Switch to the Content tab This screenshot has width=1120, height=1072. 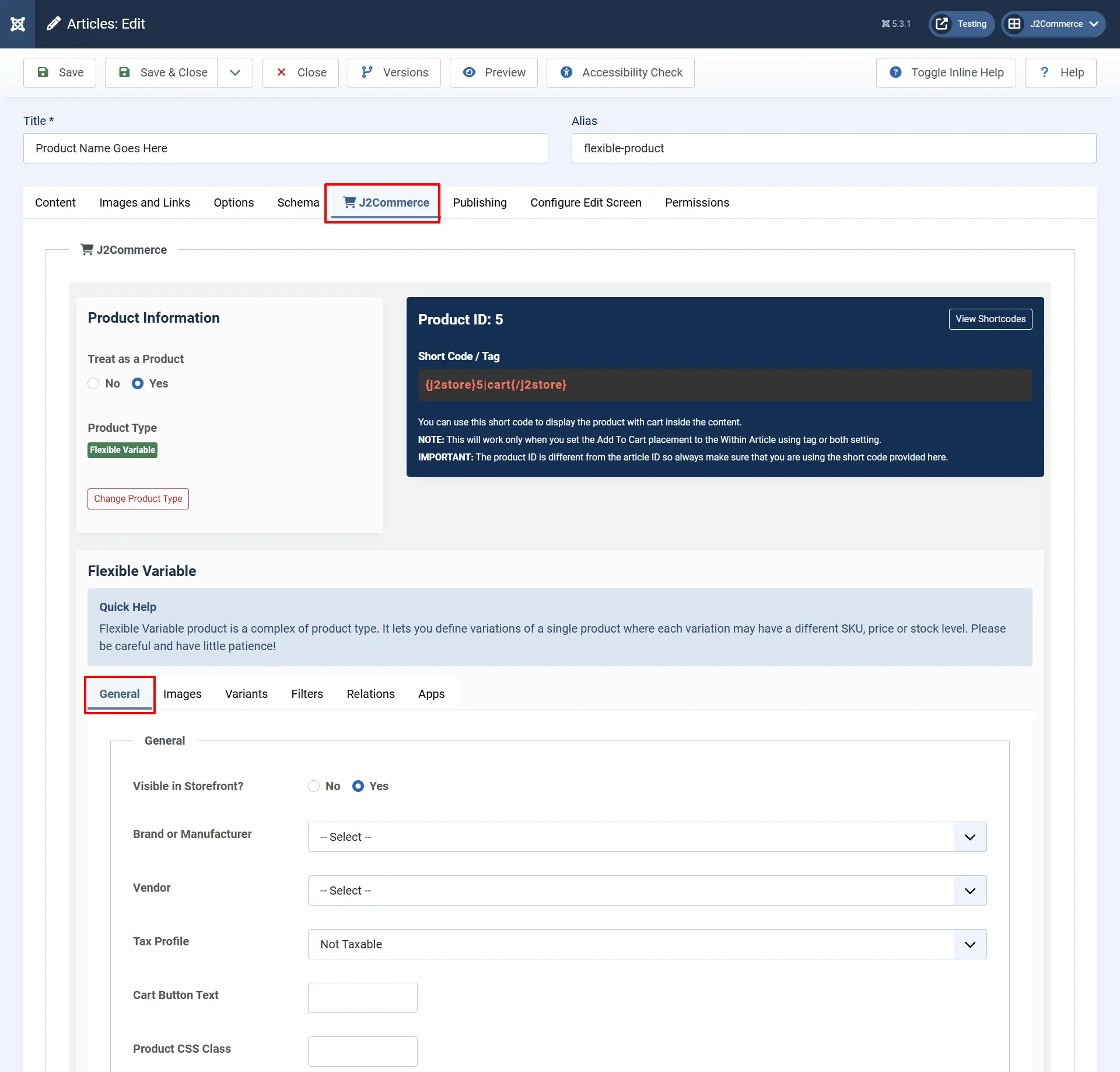pos(55,202)
